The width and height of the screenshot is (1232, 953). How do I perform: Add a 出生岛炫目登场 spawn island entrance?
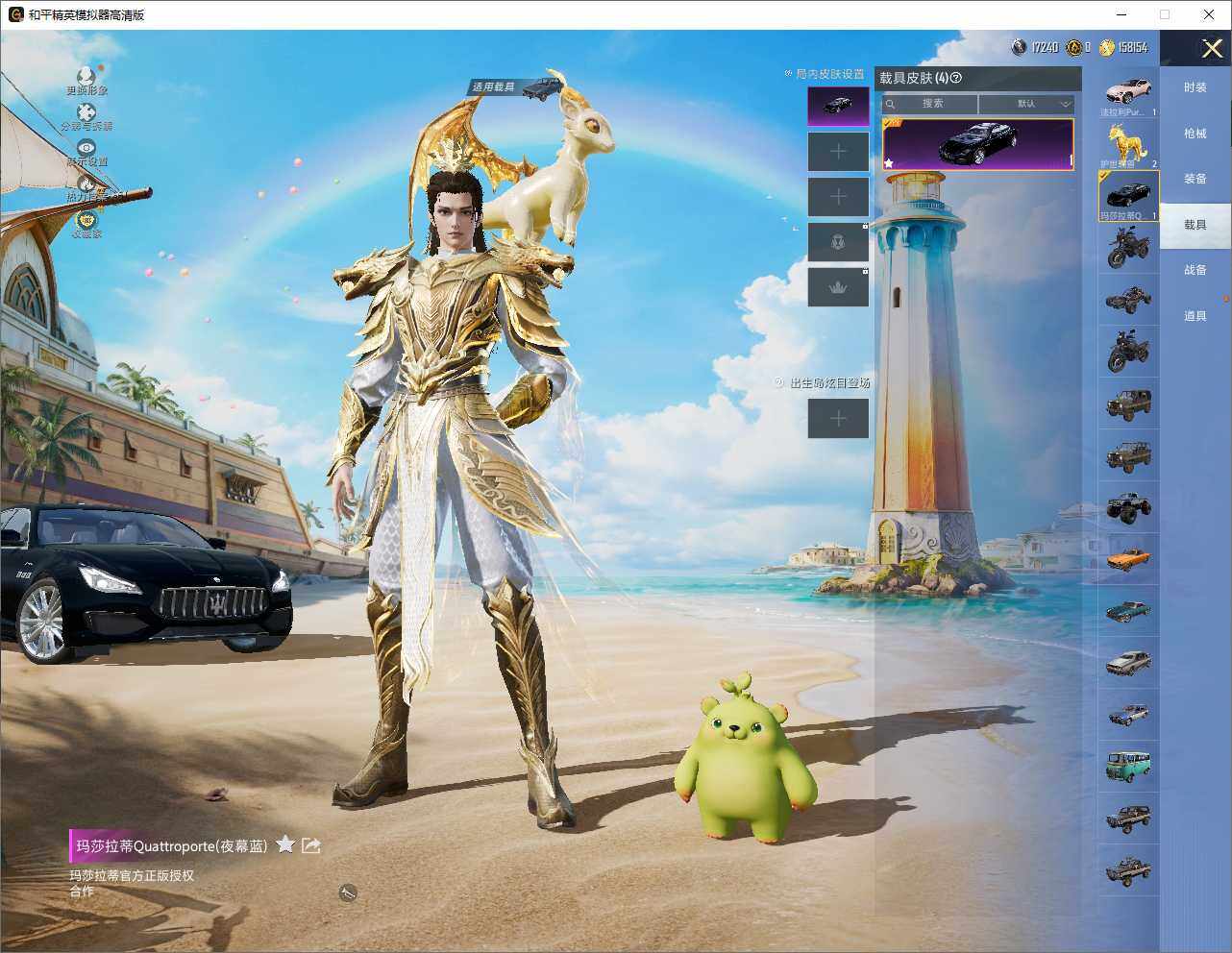[x=838, y=418]
